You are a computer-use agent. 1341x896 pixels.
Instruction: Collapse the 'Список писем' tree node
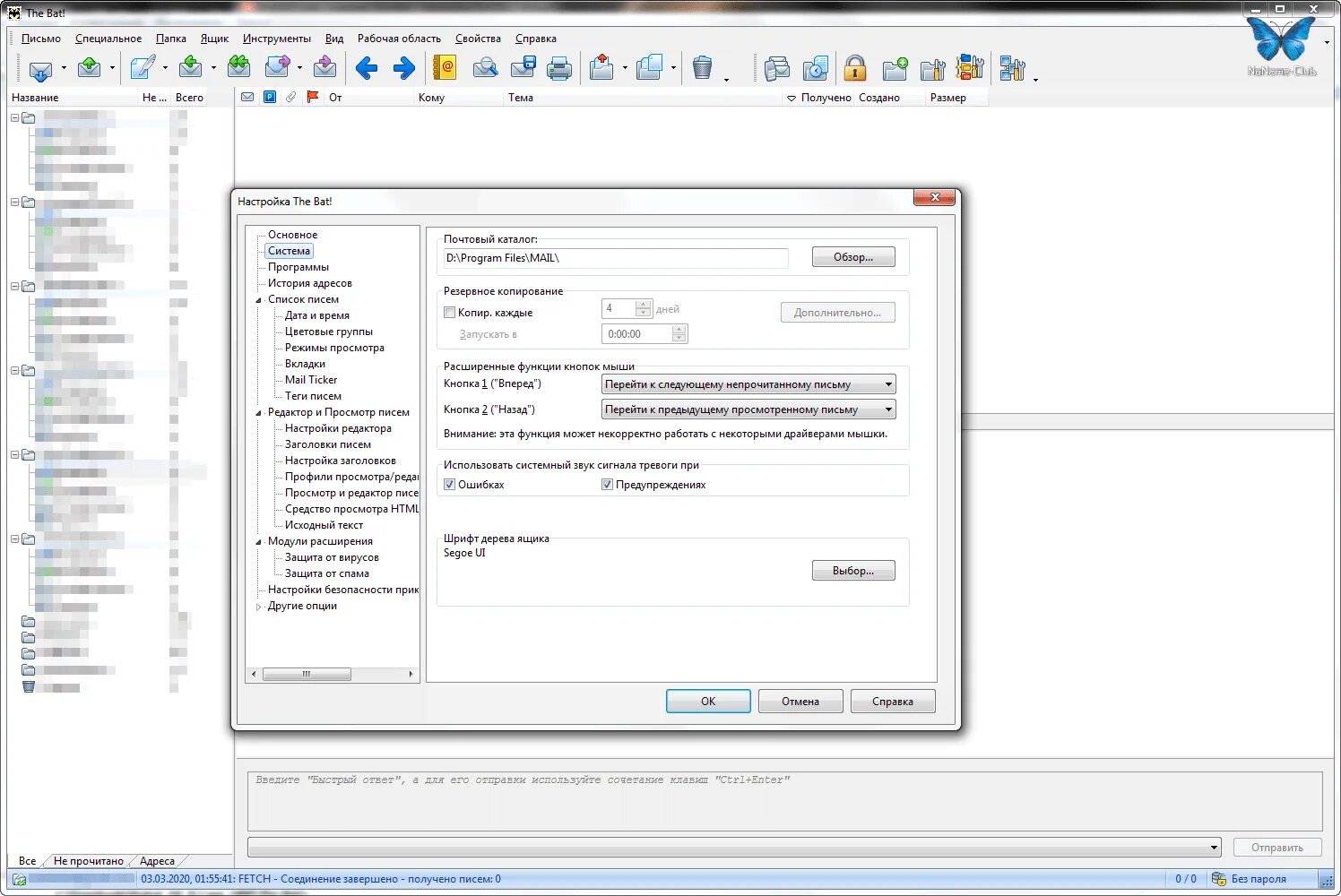pos(259,300)
